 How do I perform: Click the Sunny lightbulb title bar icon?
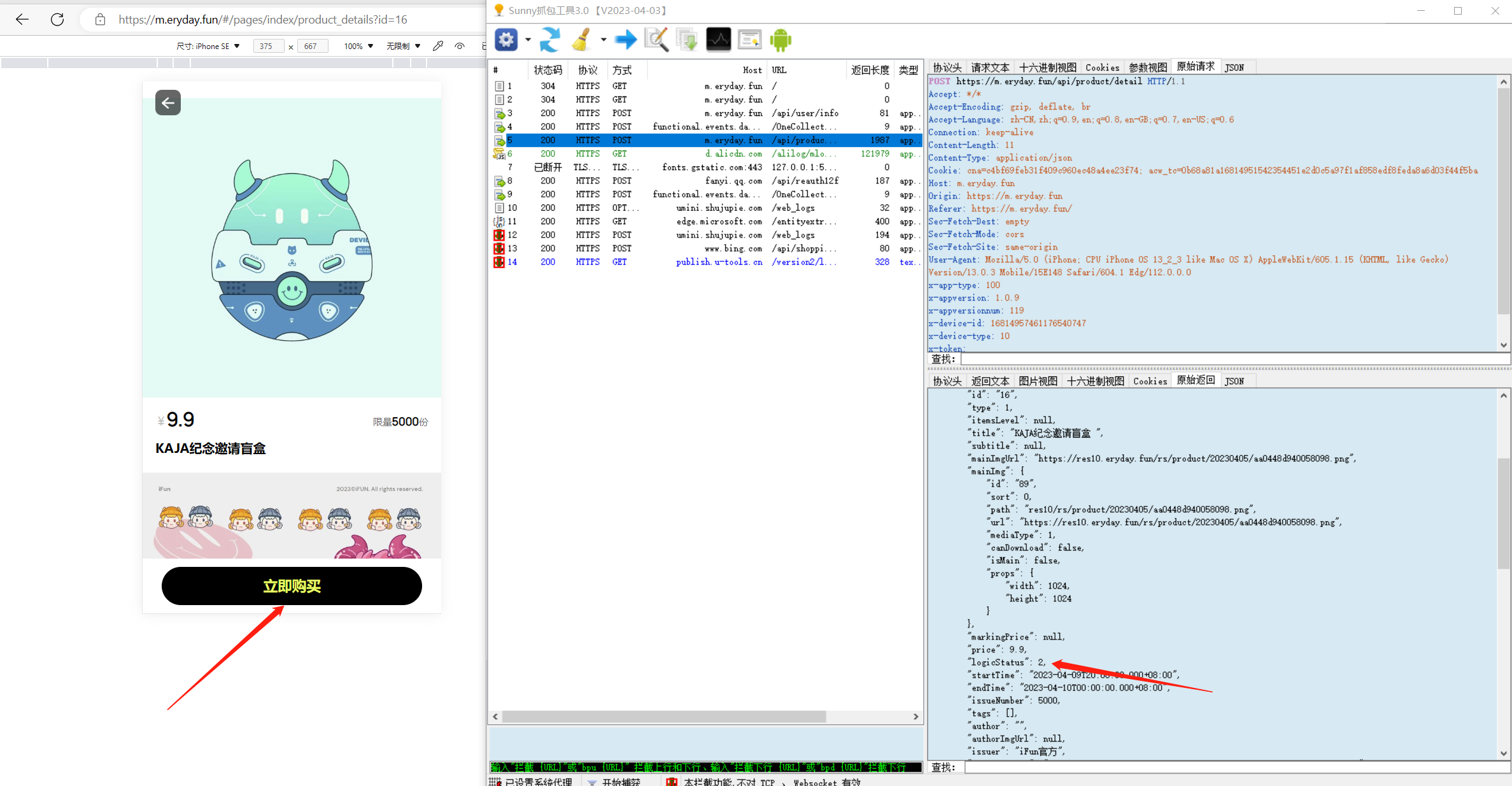point(499,10)
